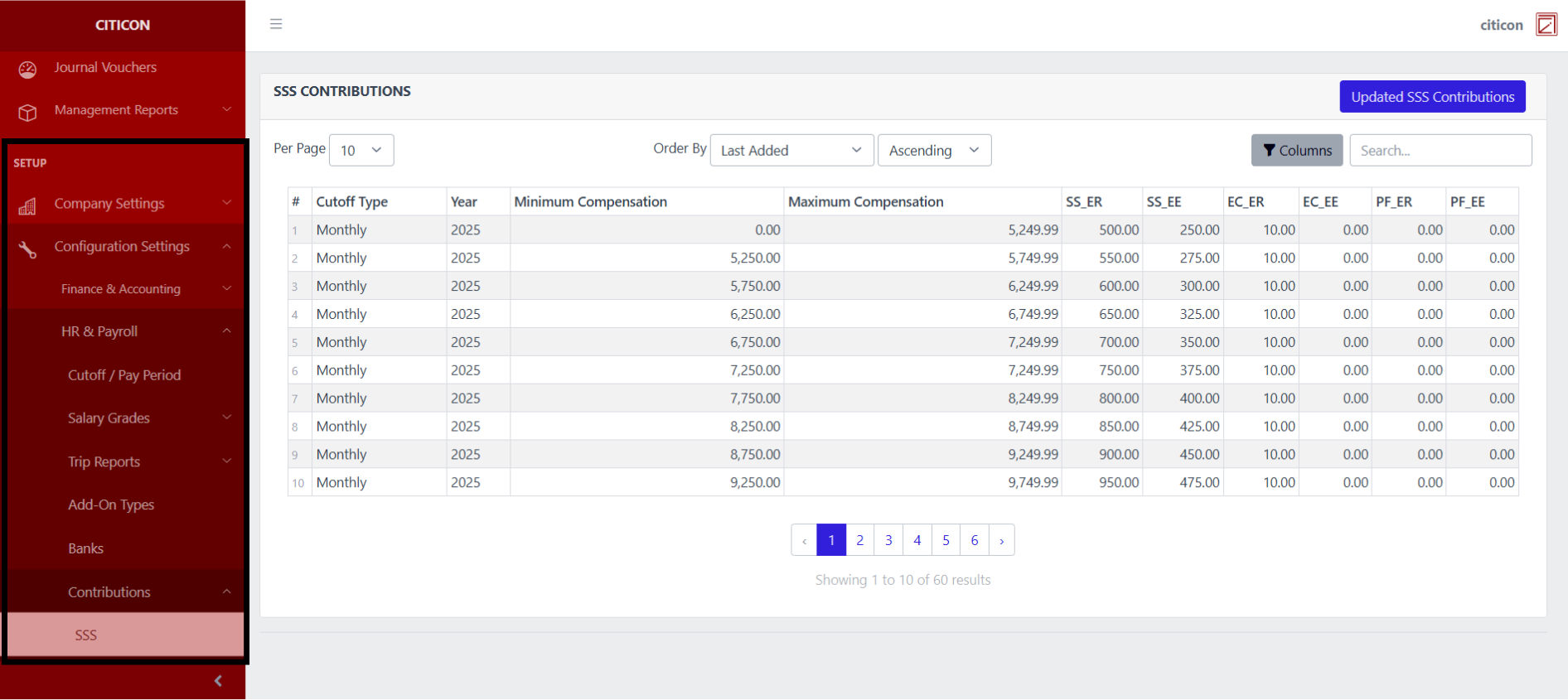Collapse sidebar using bottom left arrow
The image size is (1568, 700).
(x=218, y=681)
